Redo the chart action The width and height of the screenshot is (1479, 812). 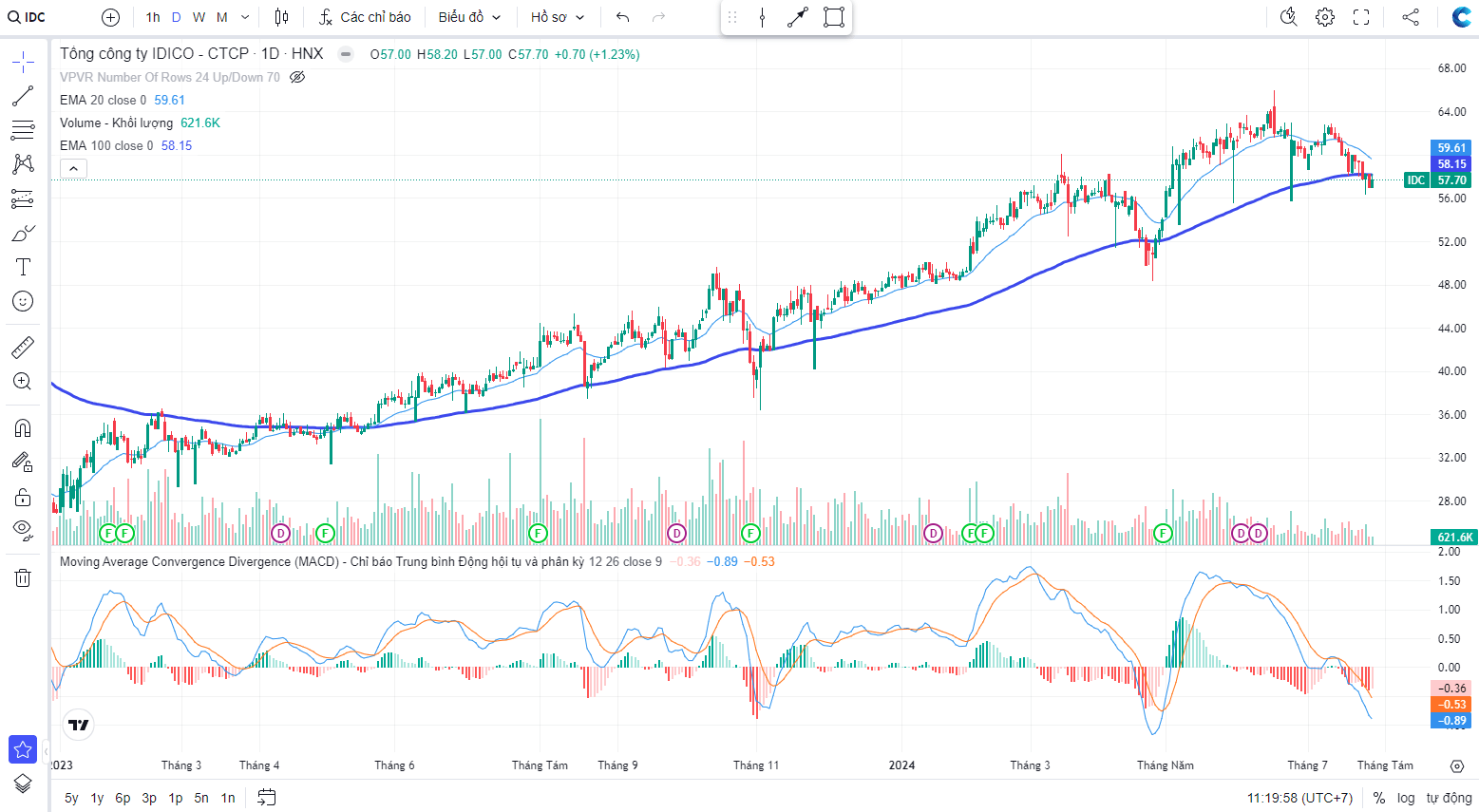click(659, 17)
